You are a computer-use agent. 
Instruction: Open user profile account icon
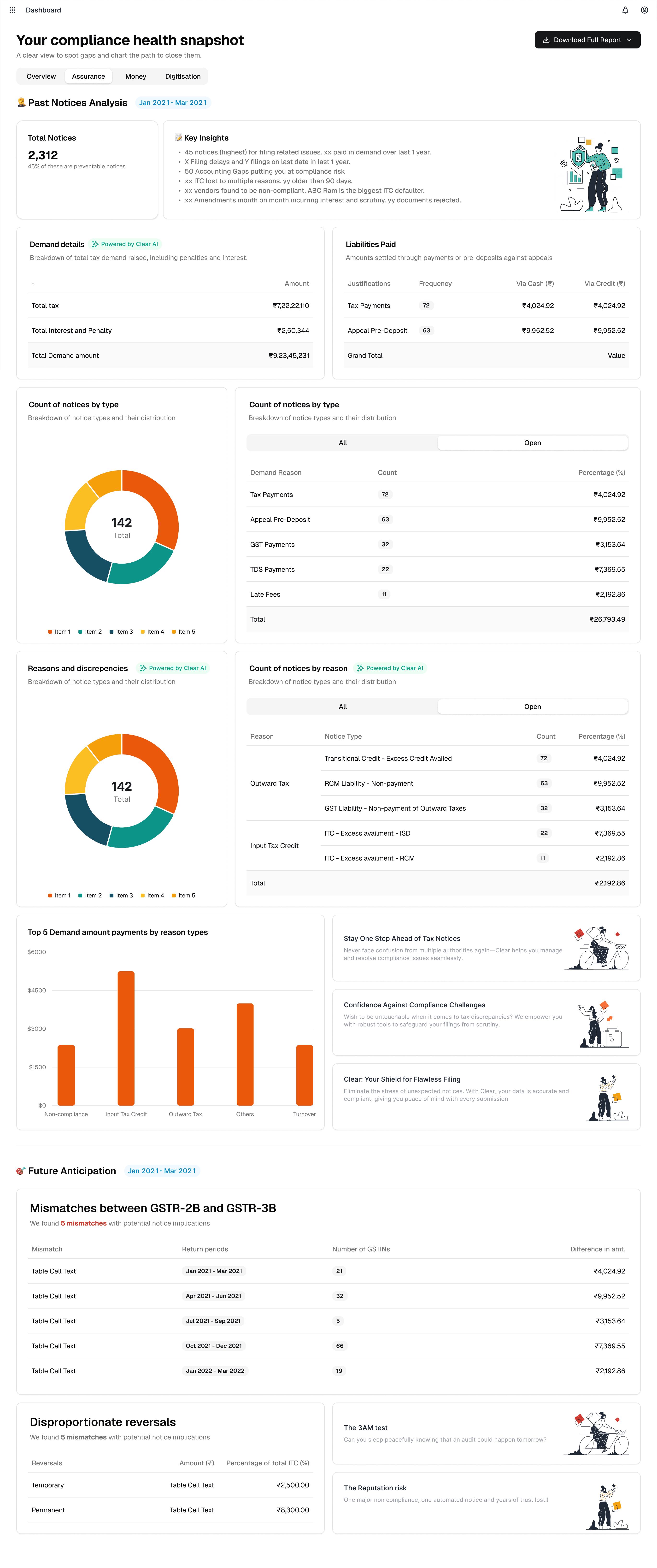(644, 10)
